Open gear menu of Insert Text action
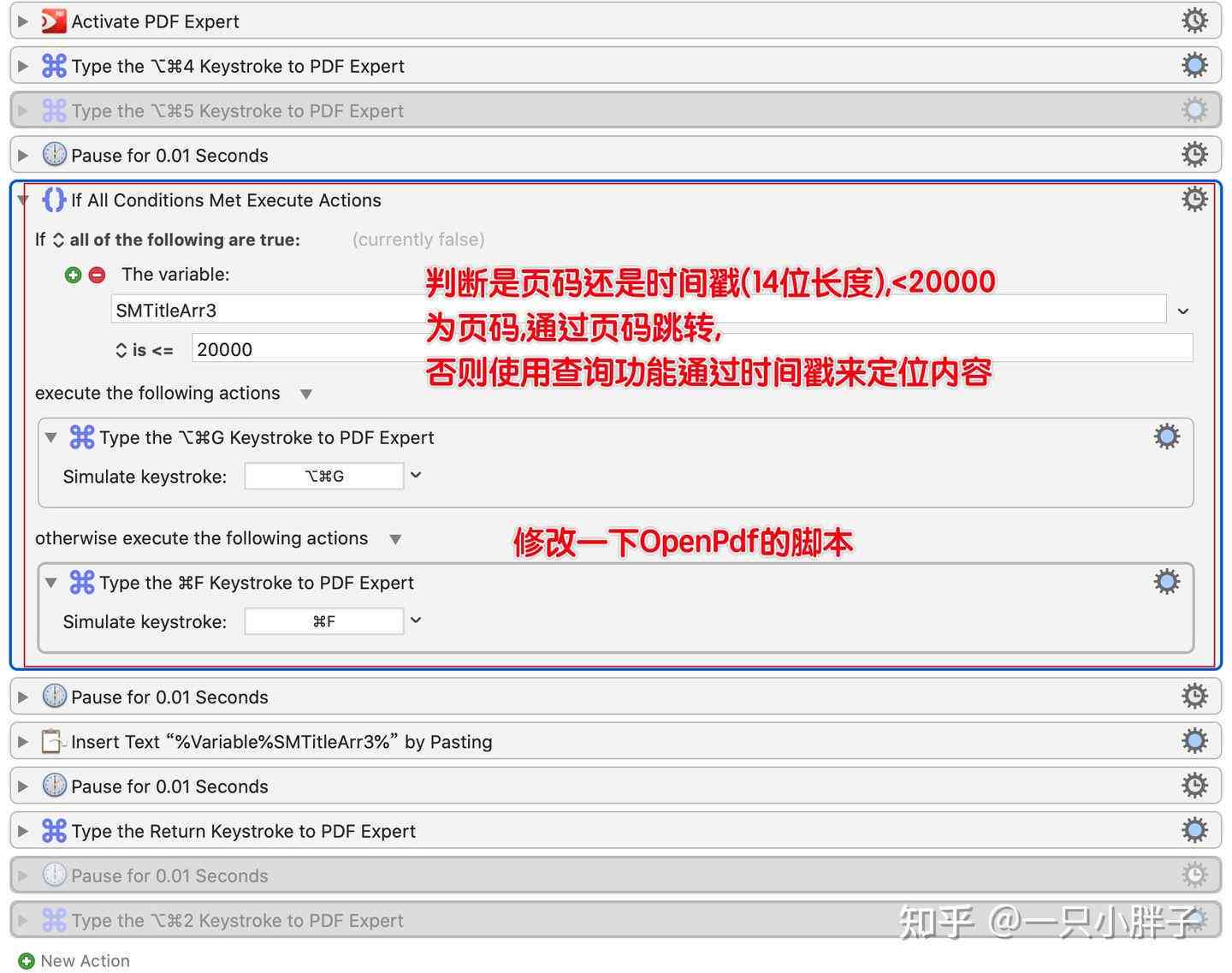Image resolution: width=1232 pixels, height=973 pixels. coord(1194,741)
